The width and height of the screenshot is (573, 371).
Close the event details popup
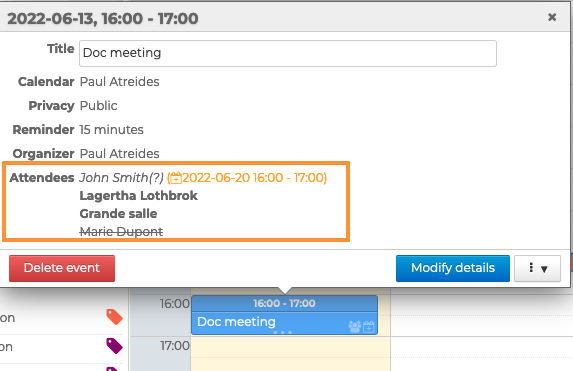point(552,17)
